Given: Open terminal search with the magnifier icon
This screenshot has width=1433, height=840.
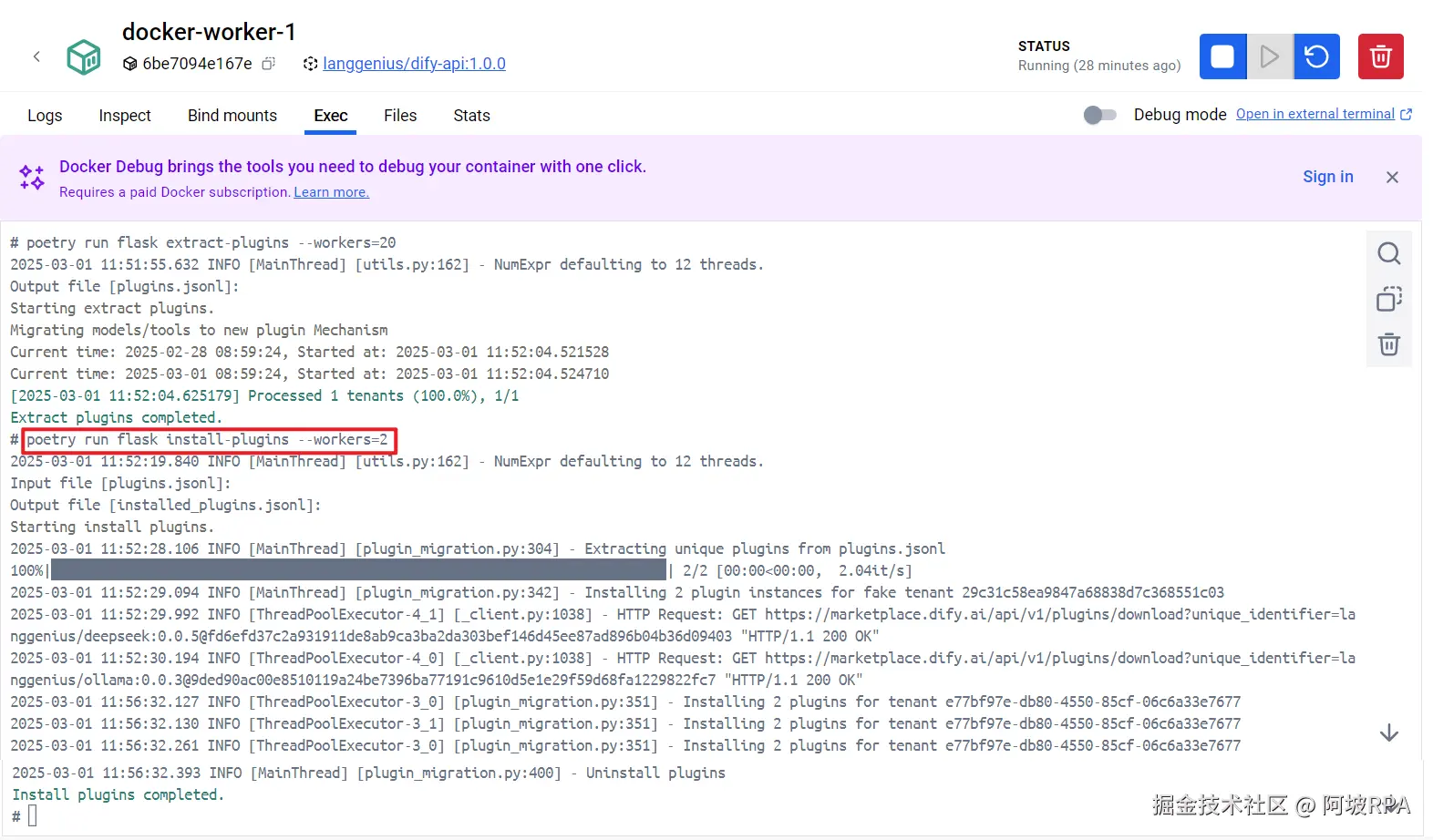Looking at the screenshot, I should point(1388,253).
